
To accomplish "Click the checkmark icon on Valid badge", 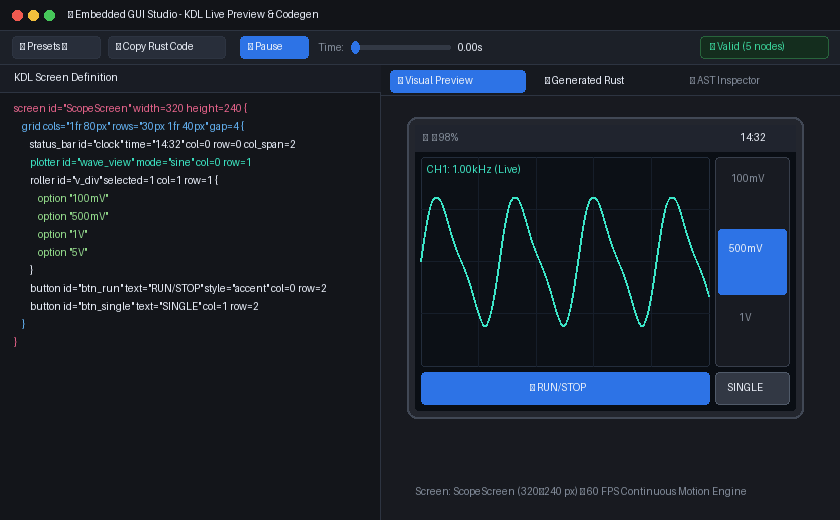I will tap(712, 47).
